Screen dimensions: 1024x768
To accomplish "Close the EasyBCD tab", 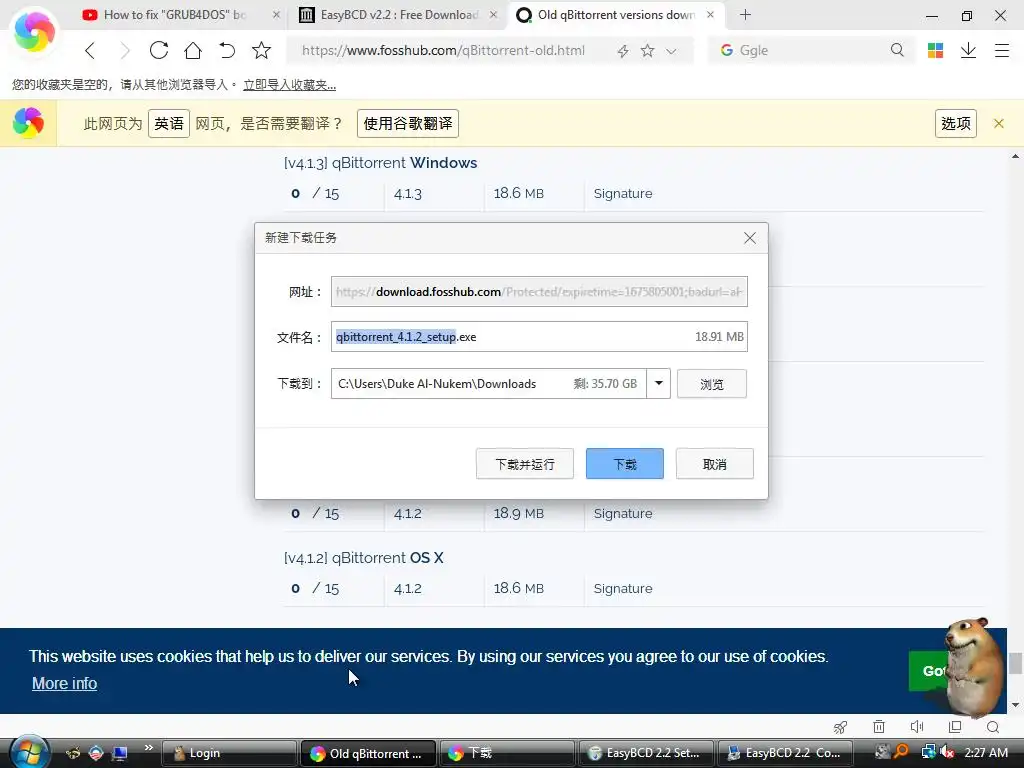I will [x=494, y=14].
